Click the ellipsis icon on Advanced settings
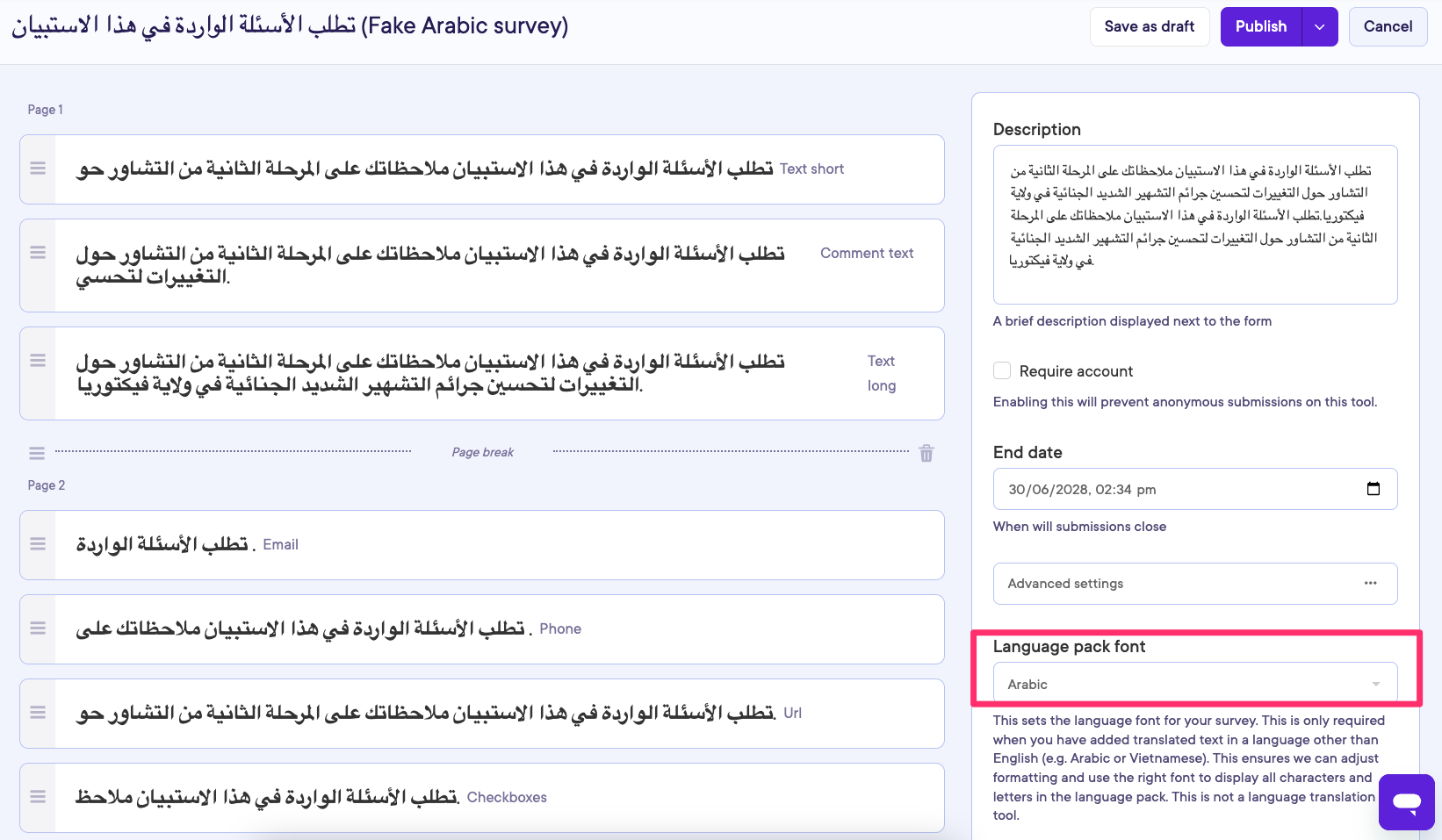 pyautogui.click(x=1370, y=583)
